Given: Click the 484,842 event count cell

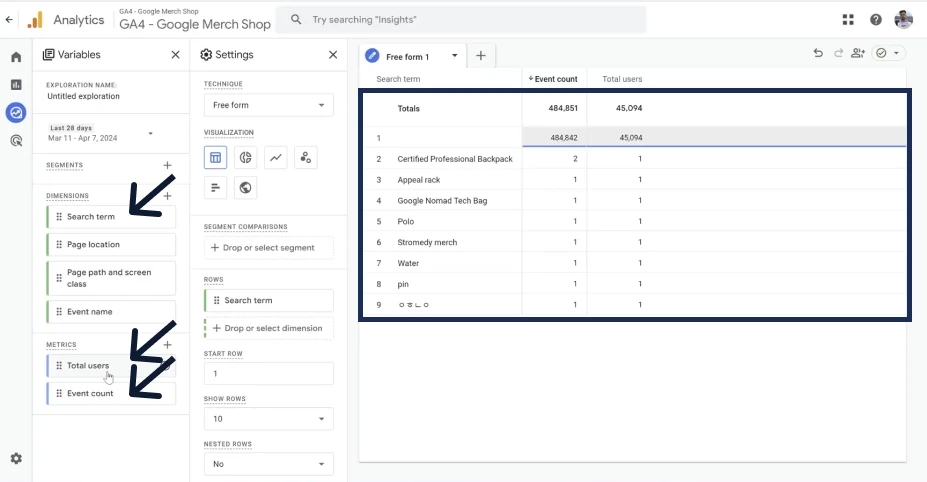Looking at the screenshot, I should pos(555,137).
